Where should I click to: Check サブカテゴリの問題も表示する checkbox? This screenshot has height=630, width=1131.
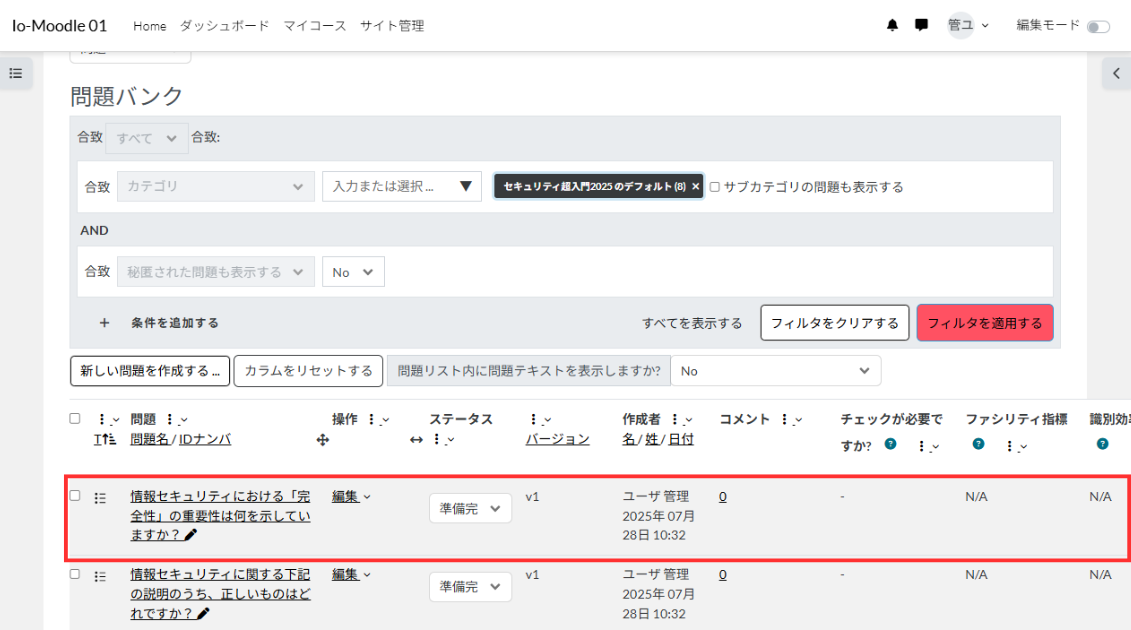715,187
